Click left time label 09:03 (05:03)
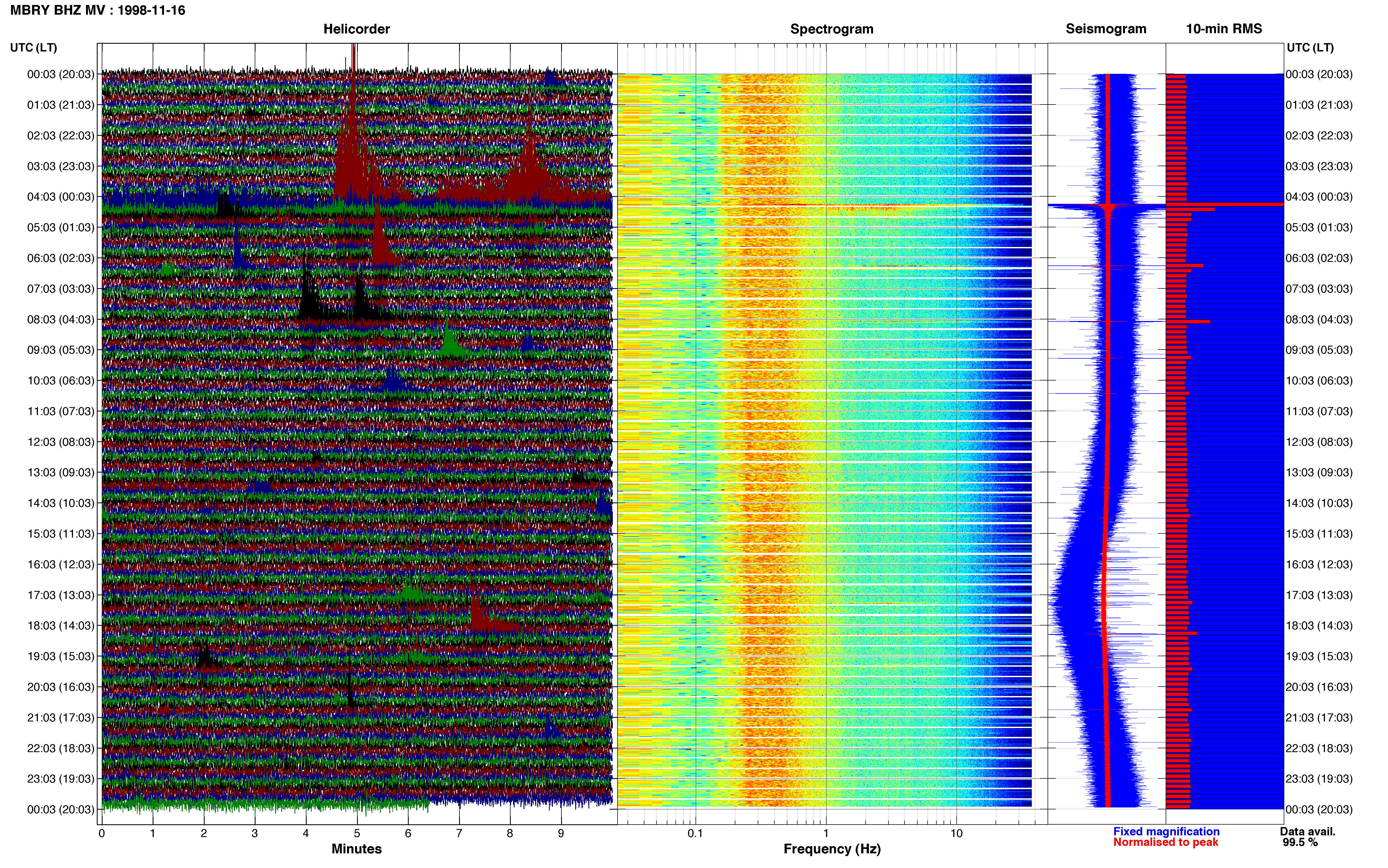 (61, 350)
